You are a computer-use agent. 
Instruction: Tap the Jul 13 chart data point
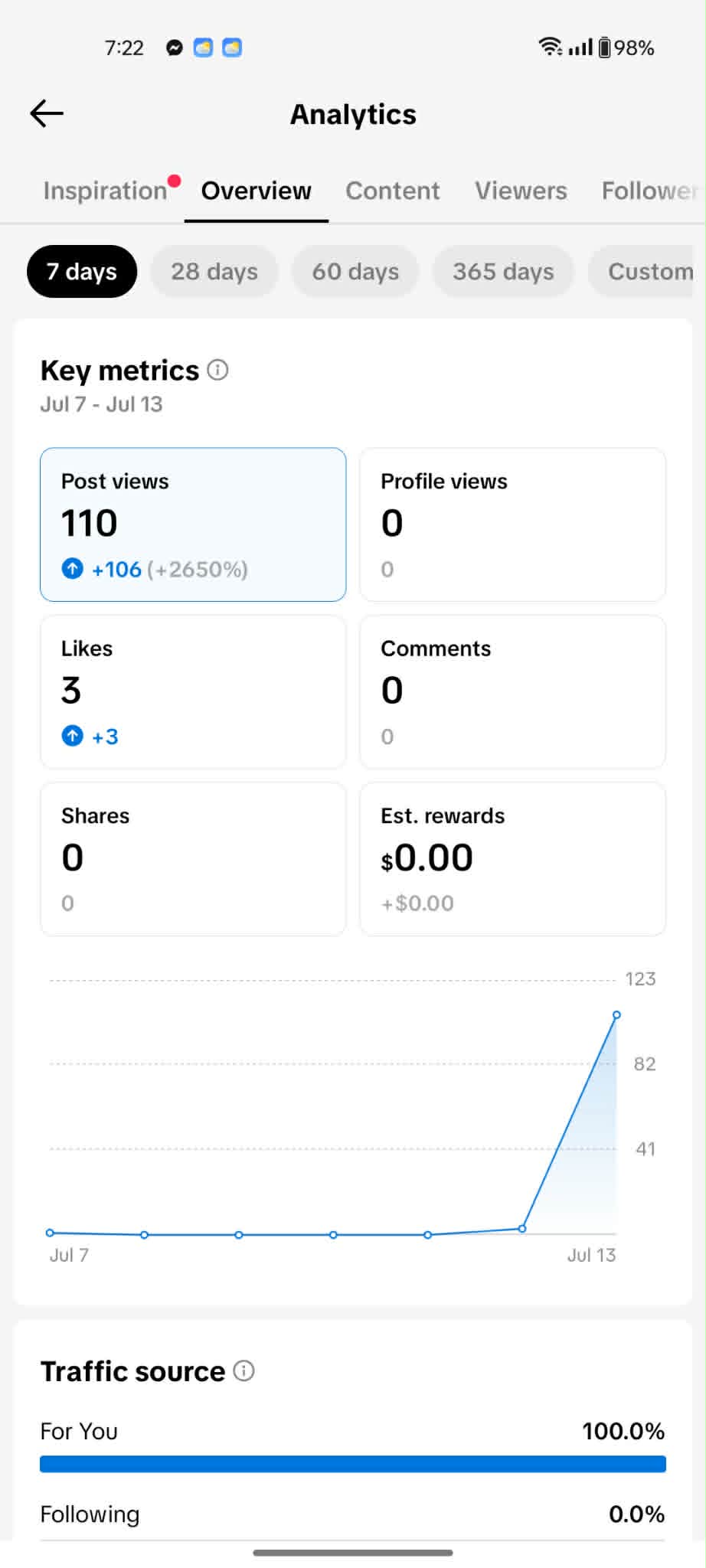616,1015
